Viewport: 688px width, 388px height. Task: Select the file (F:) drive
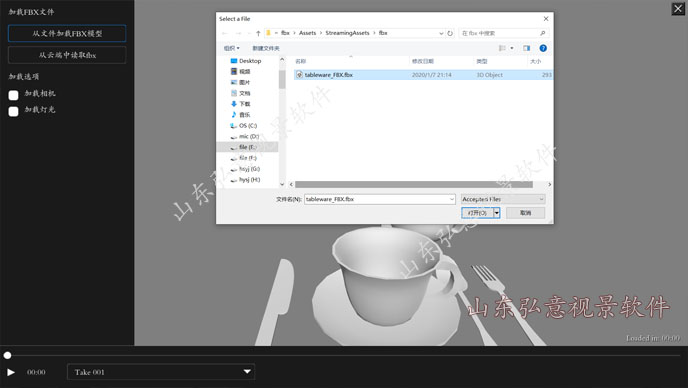[x=244, y=158]
